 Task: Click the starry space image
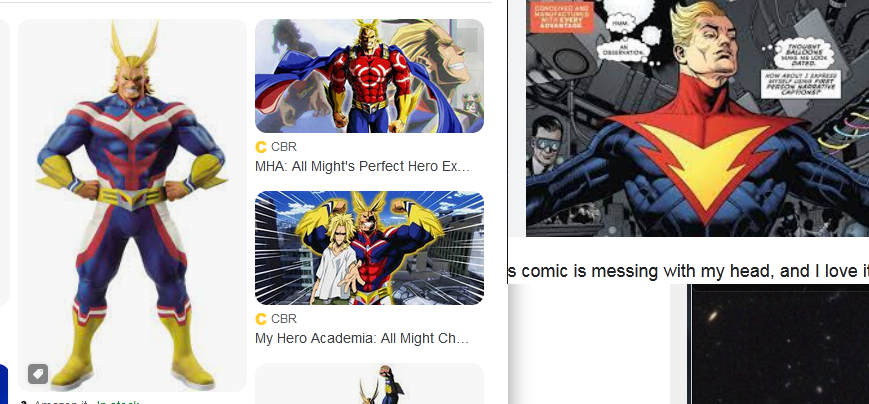[778, 344]
